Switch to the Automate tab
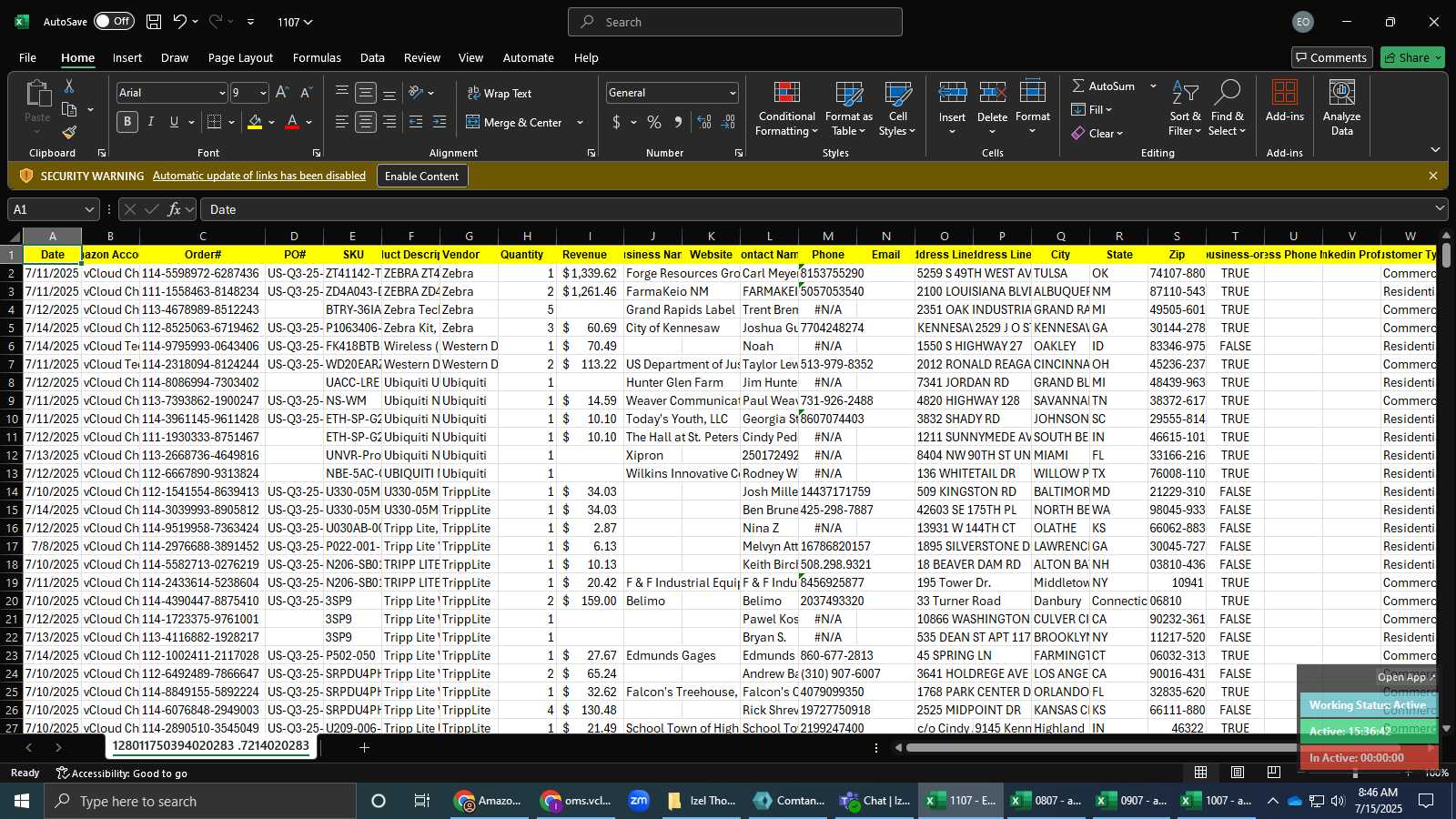Image resolution: width=1456 pixels, height=819 pixels. pyautogui.click(x=529, y=57)
